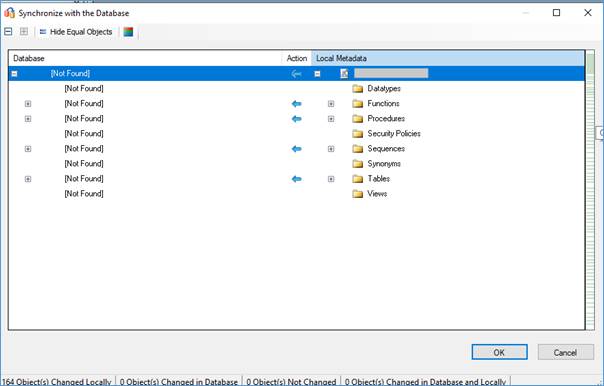
Task: Expand database node opposite Functions
Action: click(28, 104)
